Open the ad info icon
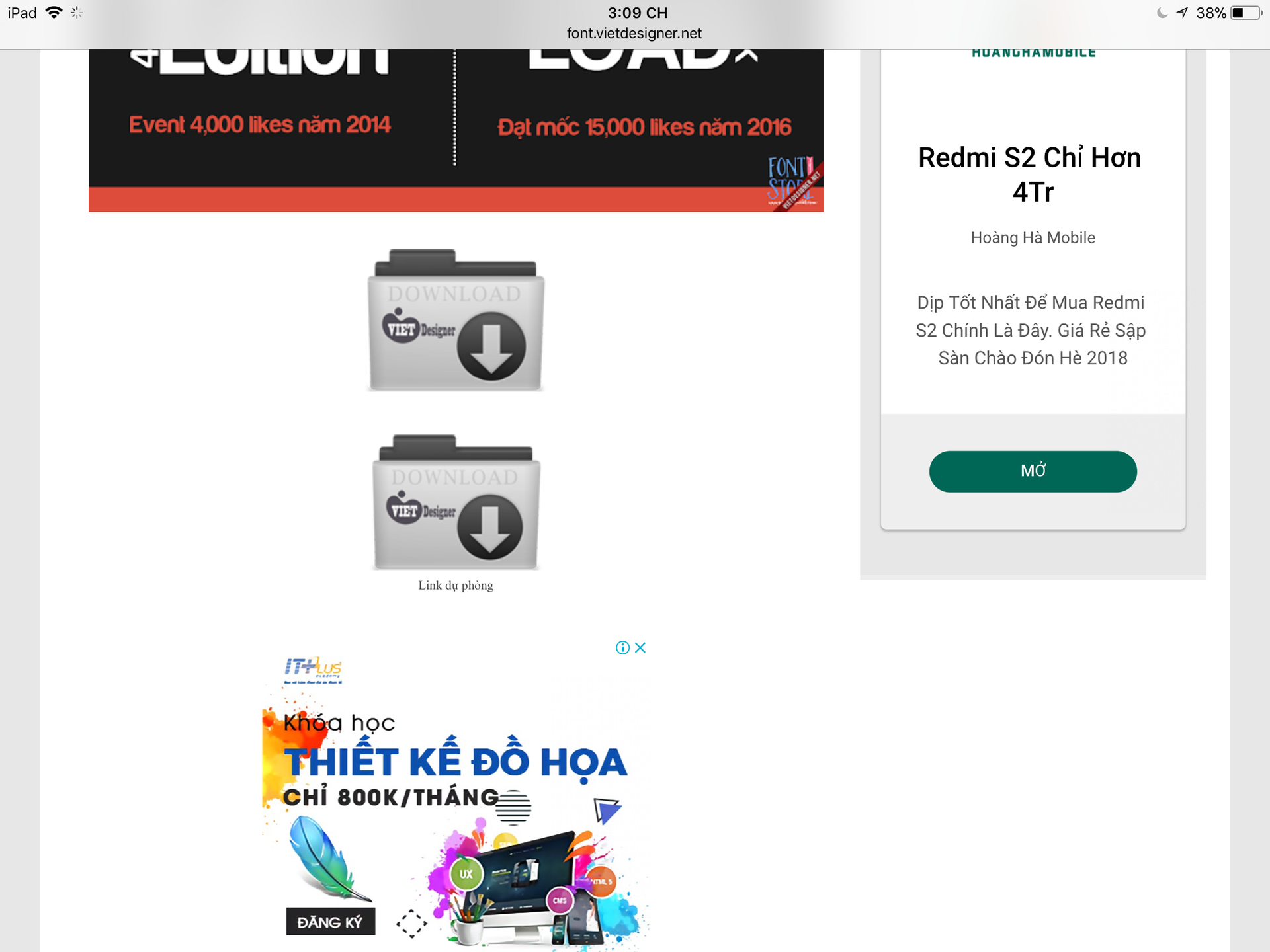The height and width of the screenshot is (952, 1270). 622,648
